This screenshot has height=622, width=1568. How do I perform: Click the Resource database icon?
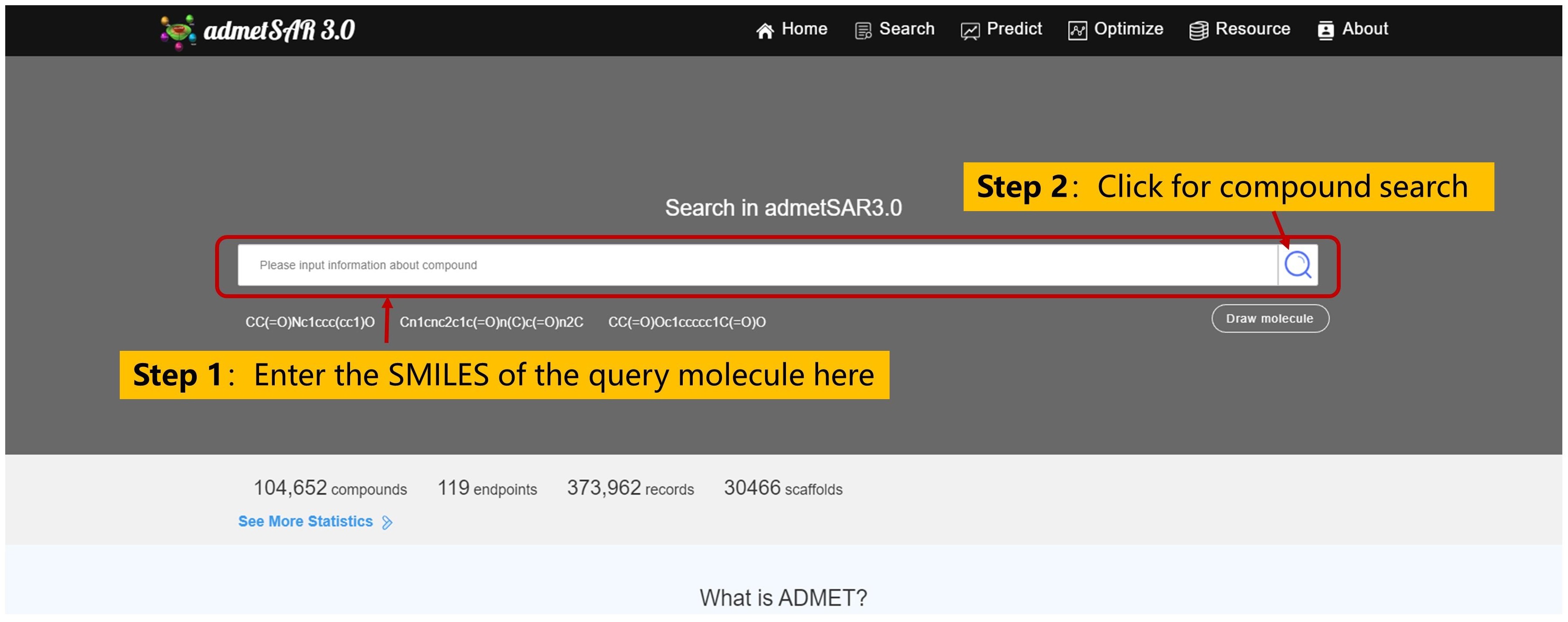pos(1198,30)
